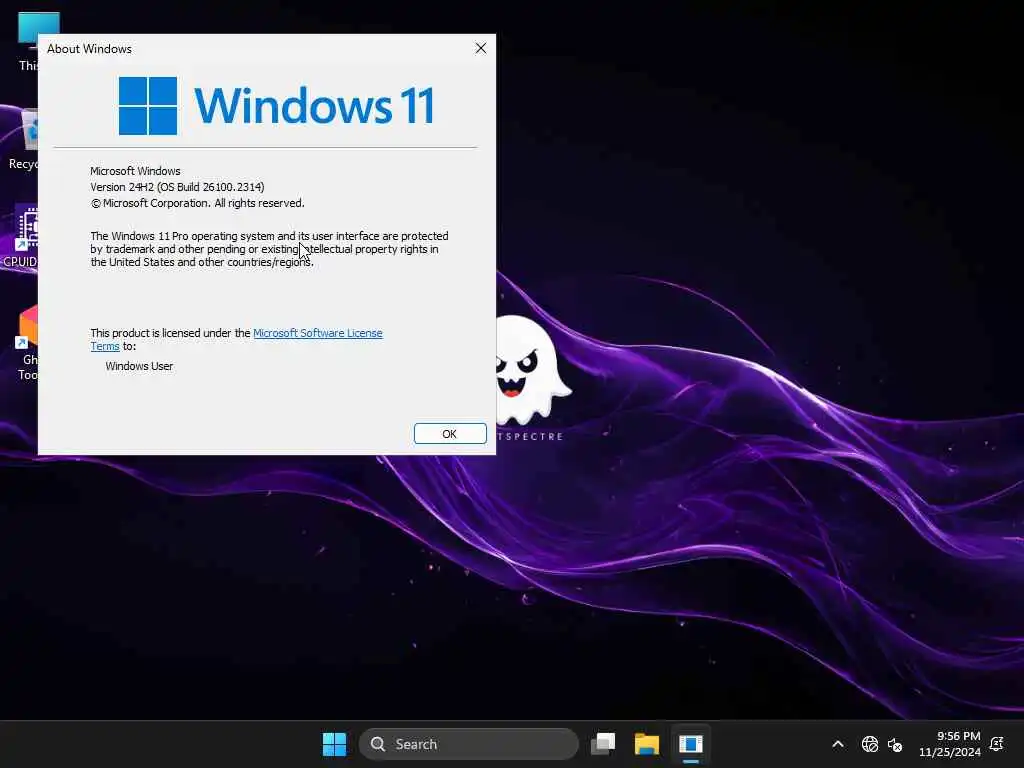
Task: Click the muted volume tray icon
Action: point(895,744)
